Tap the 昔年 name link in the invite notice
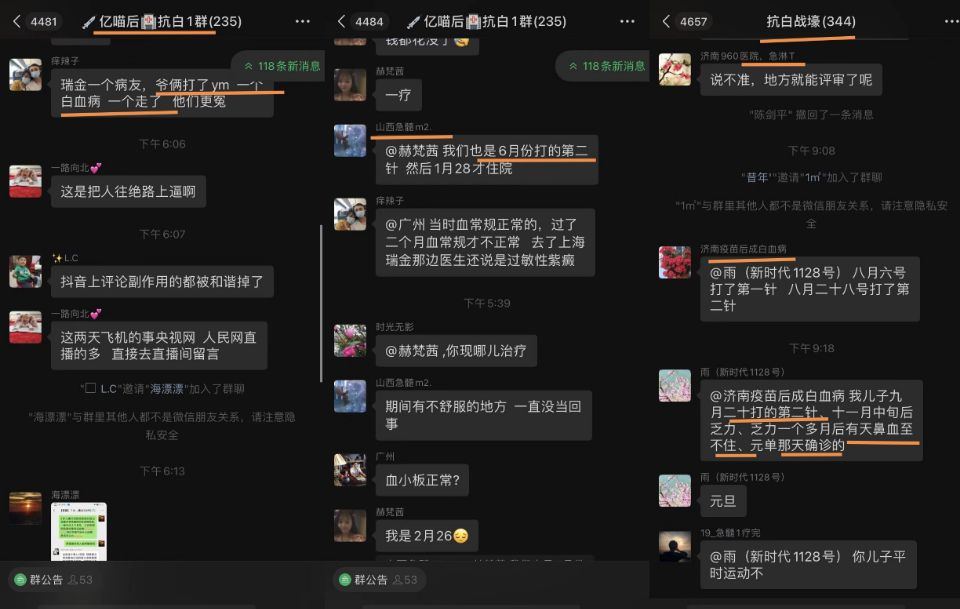The width and height of the screenshot is (960, 609). click(x=757, y=177)
